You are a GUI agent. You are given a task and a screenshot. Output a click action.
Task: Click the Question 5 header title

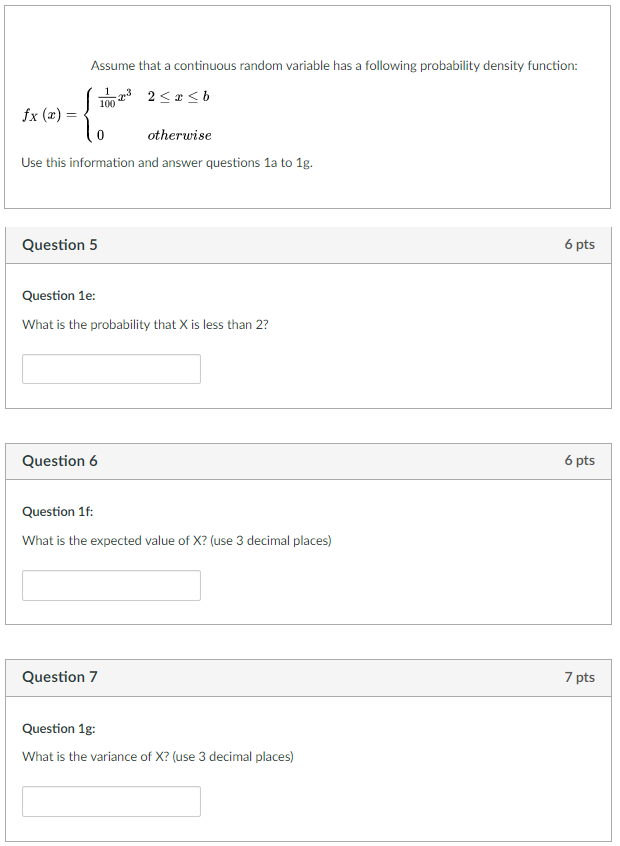pyautogui.click(x=60, y=245)
